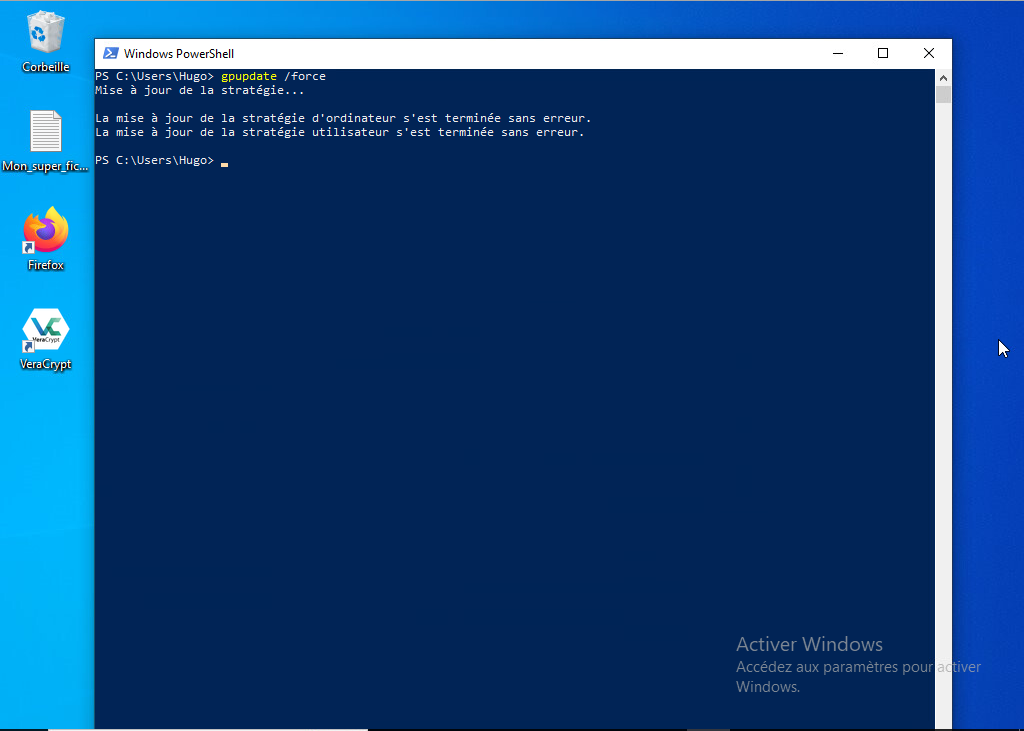Click the PowerShell vertical scrollbar thumb

click(x=943, y=95)
